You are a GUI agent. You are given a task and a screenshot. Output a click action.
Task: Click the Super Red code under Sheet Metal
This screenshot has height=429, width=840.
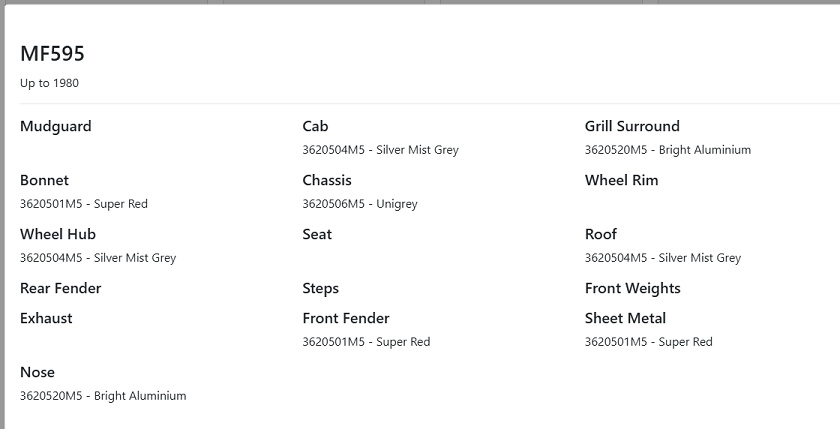(648, 342)
